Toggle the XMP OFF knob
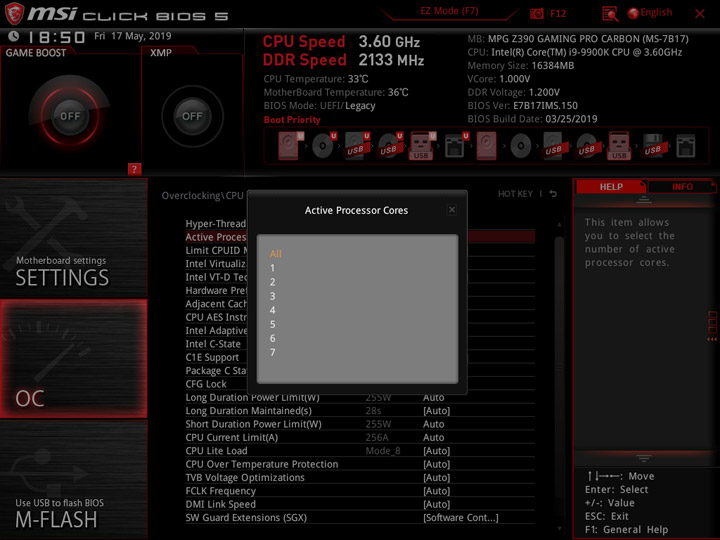The image size is (720, 540). pyautogui.click(x=192, y=116)
